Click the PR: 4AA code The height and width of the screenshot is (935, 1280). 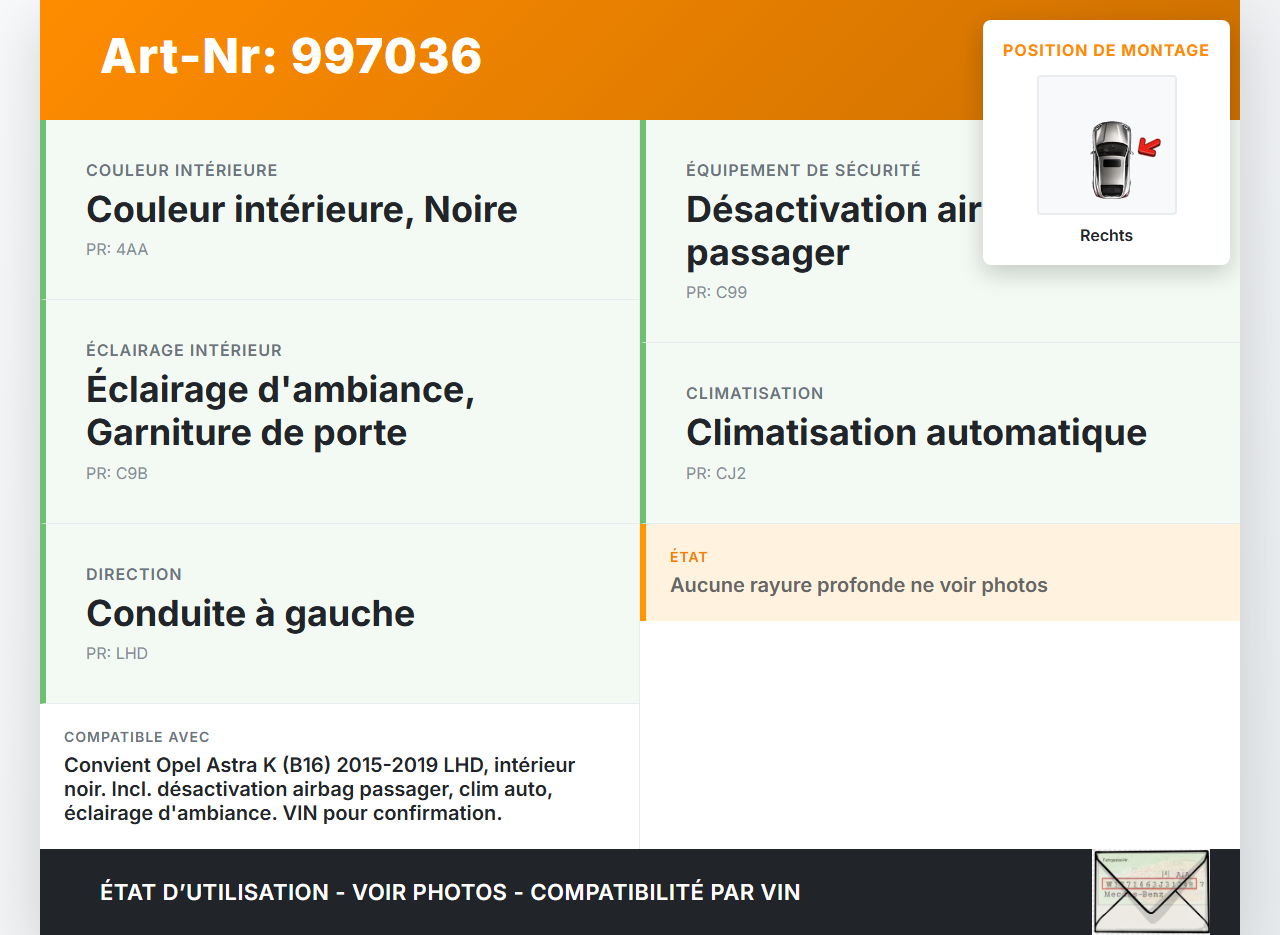pyautogui.click(x=117, y=250)
